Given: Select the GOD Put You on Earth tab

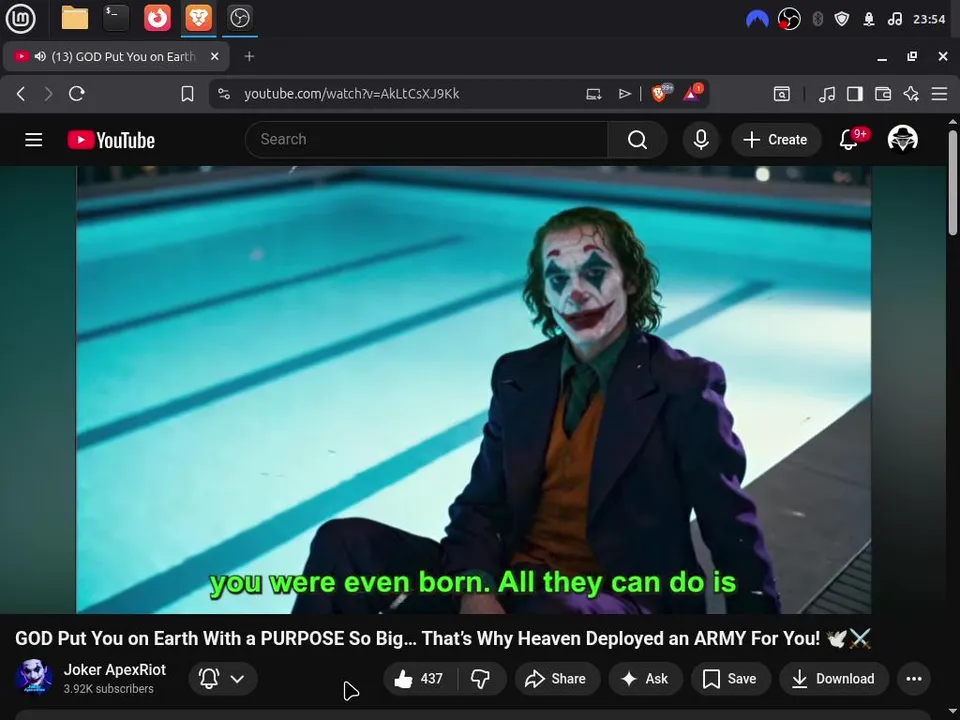Looking at the screenshot, I should [x=116, y=56].
